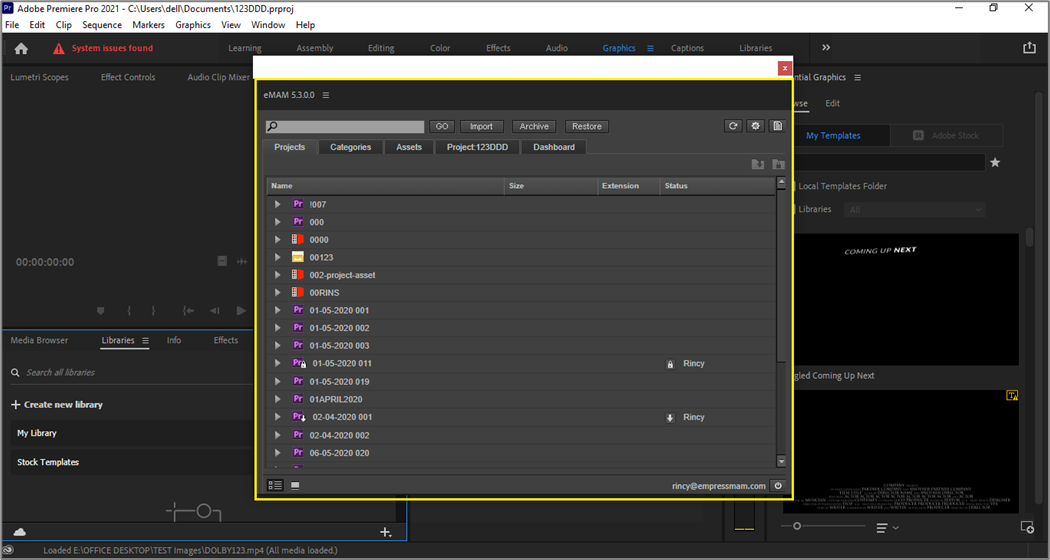Expand the 01APRIL2020 project
The height and width of the screenshot is (560, 1050).
278,399
